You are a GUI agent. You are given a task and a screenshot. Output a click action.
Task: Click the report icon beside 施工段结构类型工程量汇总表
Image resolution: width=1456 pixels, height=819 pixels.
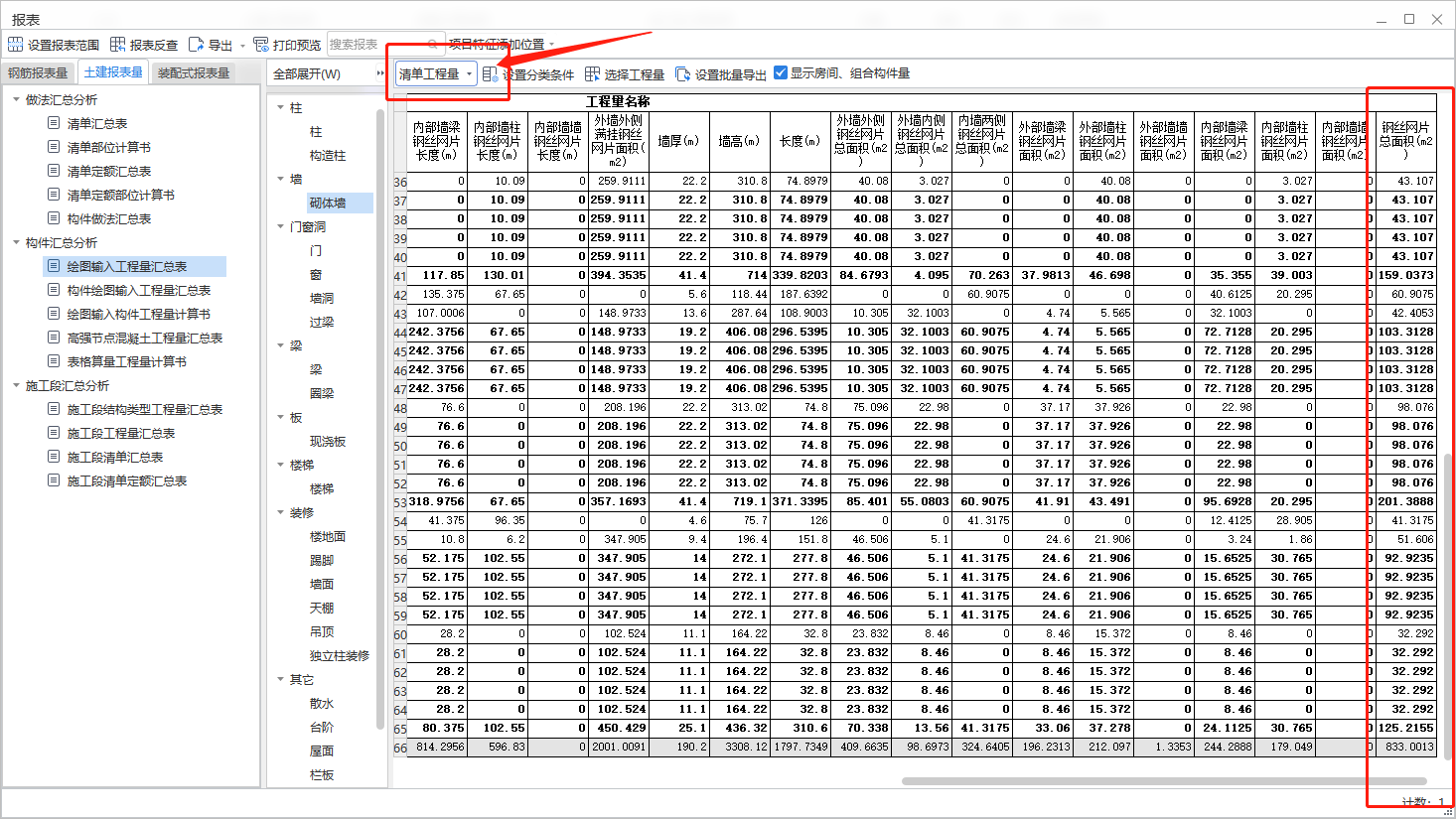54,409
